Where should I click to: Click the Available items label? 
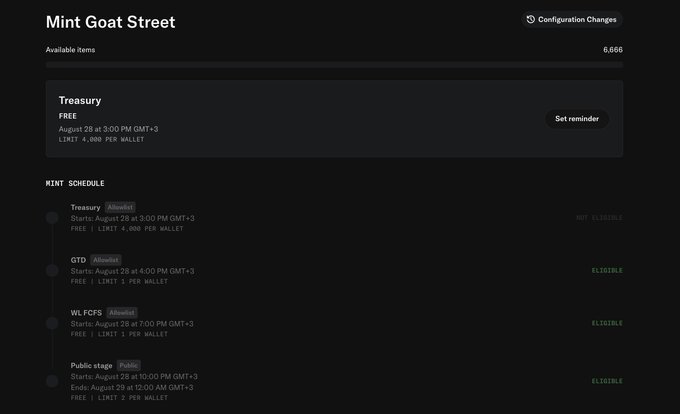click(70, 50)
